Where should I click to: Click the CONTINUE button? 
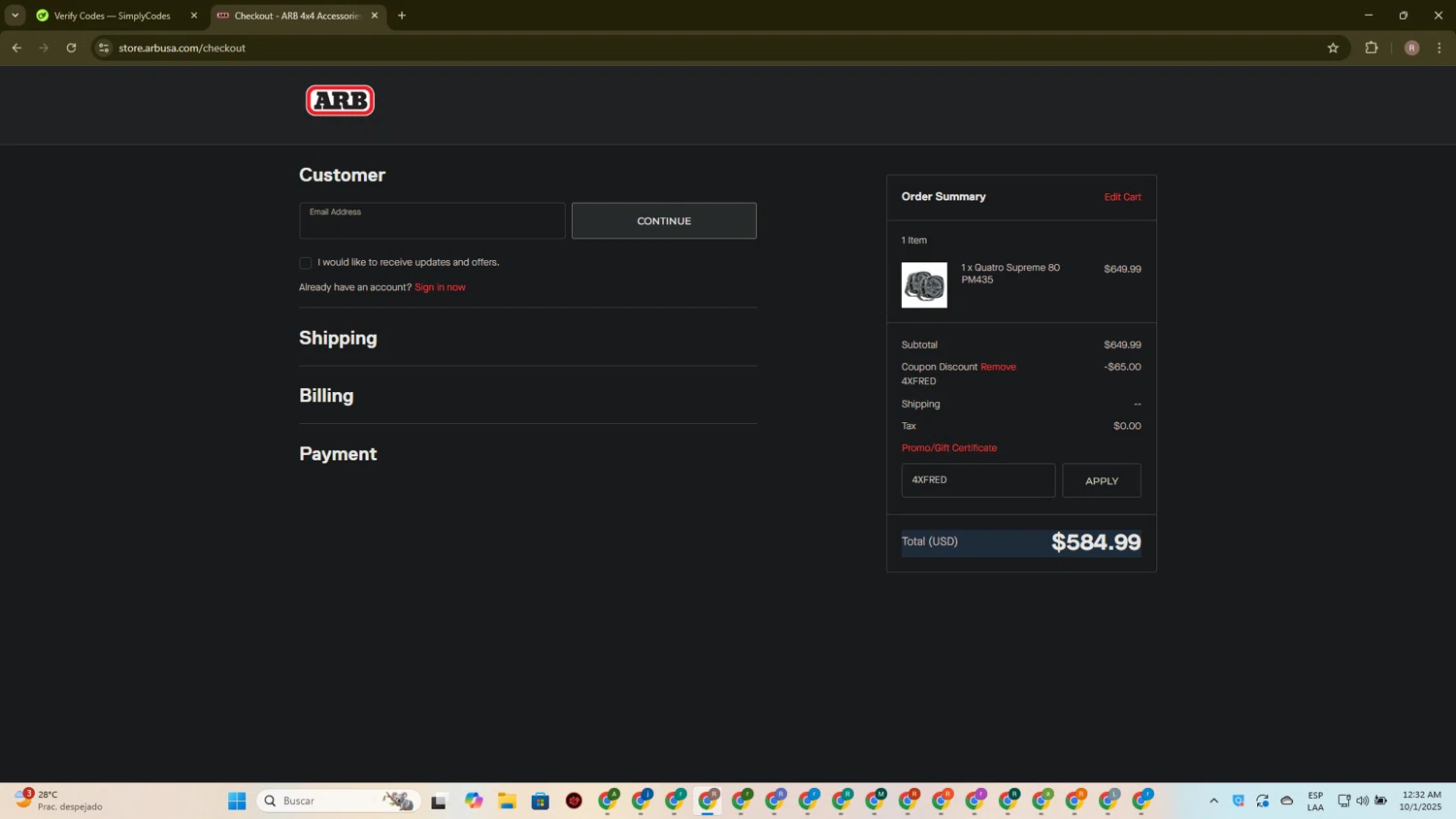point(664,221)
